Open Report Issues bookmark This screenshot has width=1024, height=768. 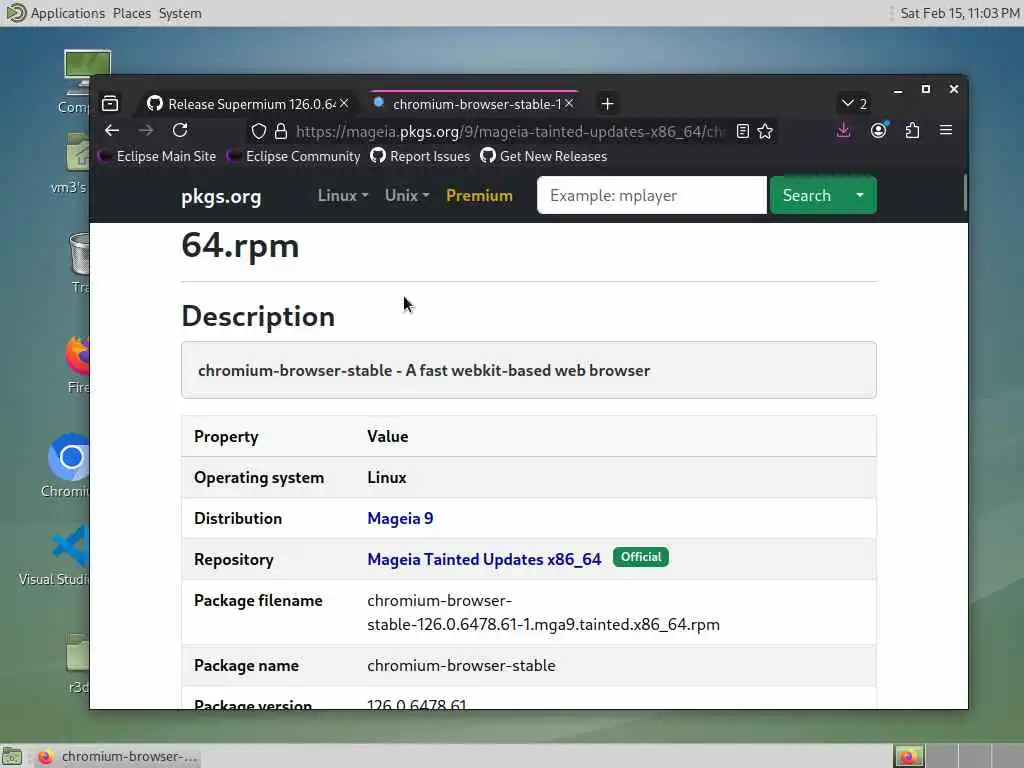(420, 156)
